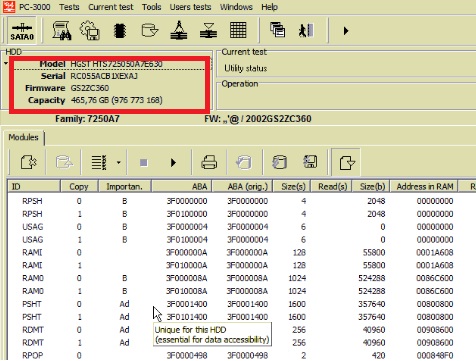476x361 pixels.
Task: Open dropdown arrow next to checklist icon
Action: (119, 163)
